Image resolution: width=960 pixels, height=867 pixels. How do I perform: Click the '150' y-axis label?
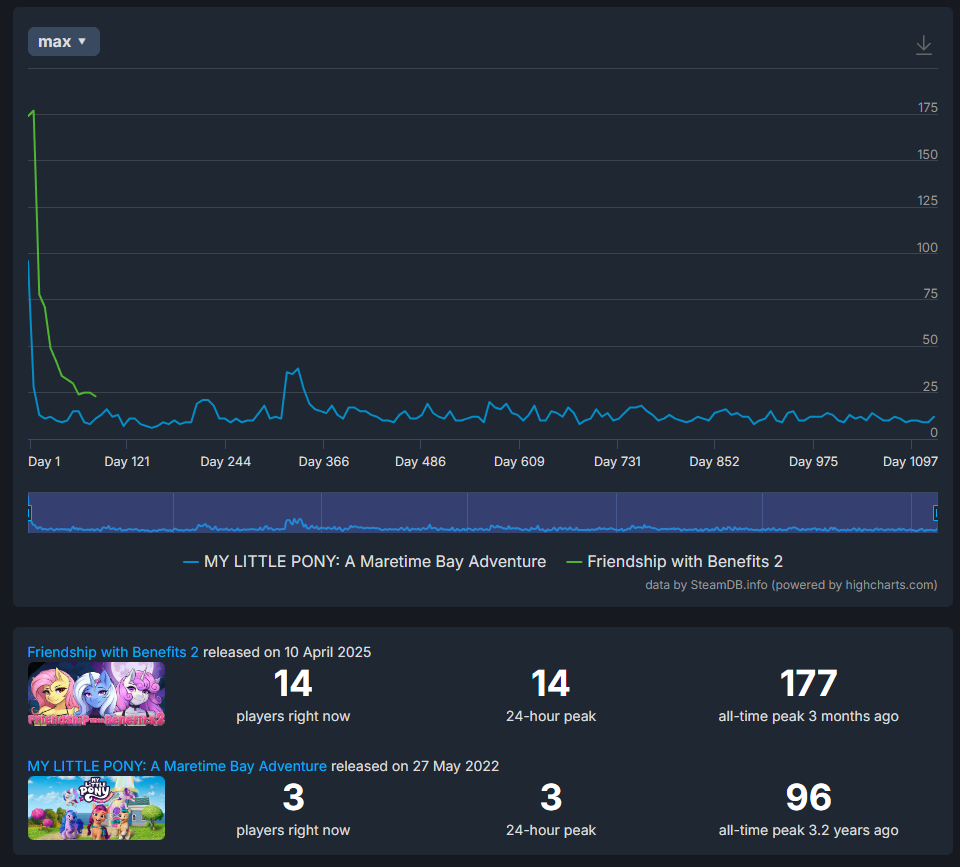coord(928,154)
